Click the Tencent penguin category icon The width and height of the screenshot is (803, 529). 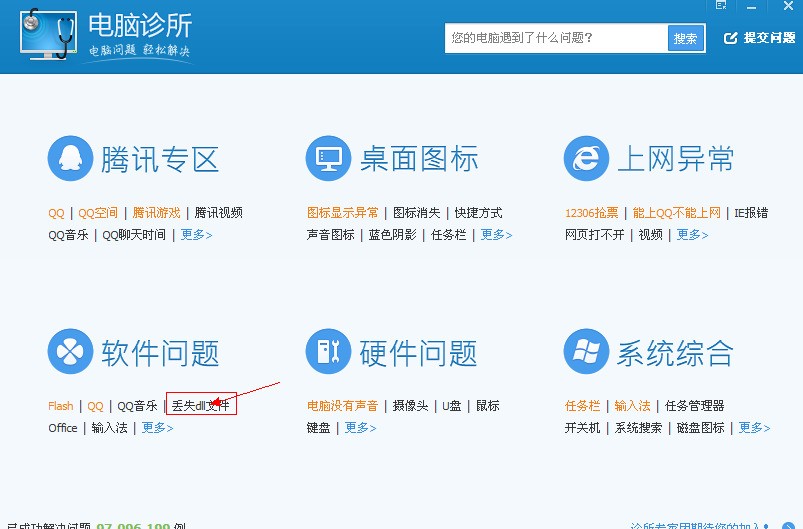tap(70, 158)
